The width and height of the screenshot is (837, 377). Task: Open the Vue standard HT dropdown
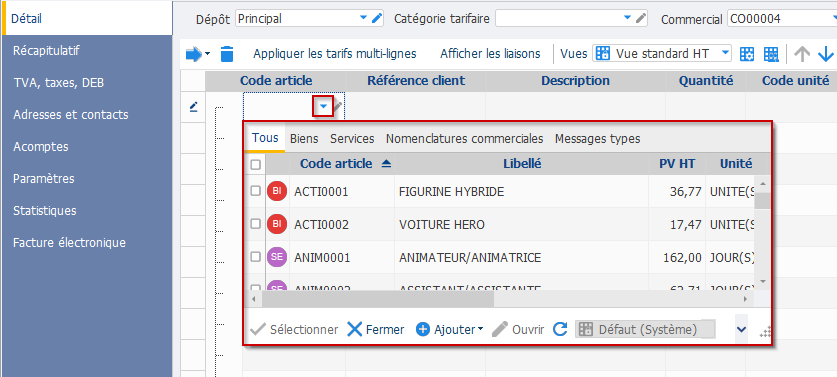(662, 53)
